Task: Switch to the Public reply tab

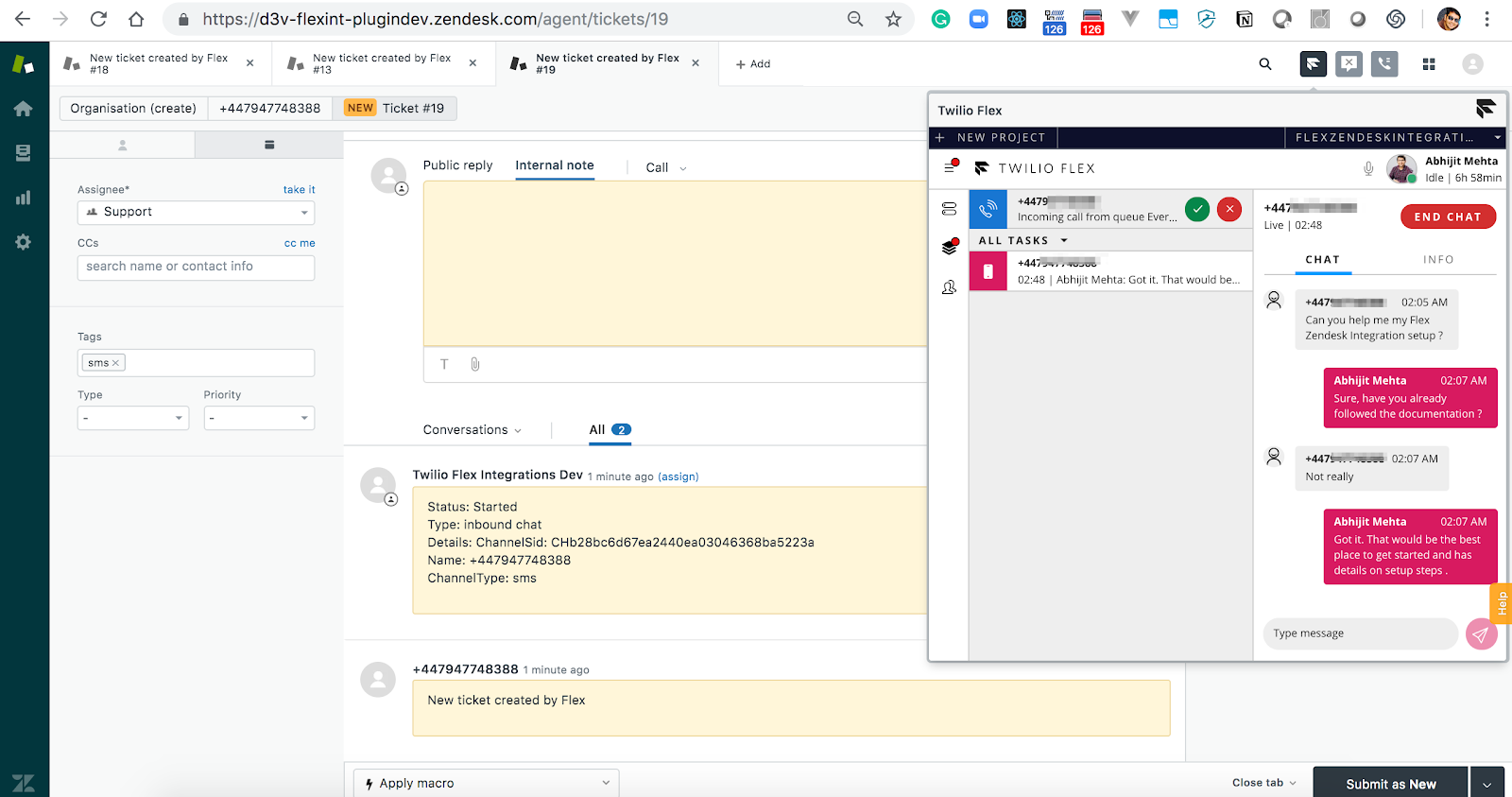Action: pyautogui.click(x=457, y=165)
